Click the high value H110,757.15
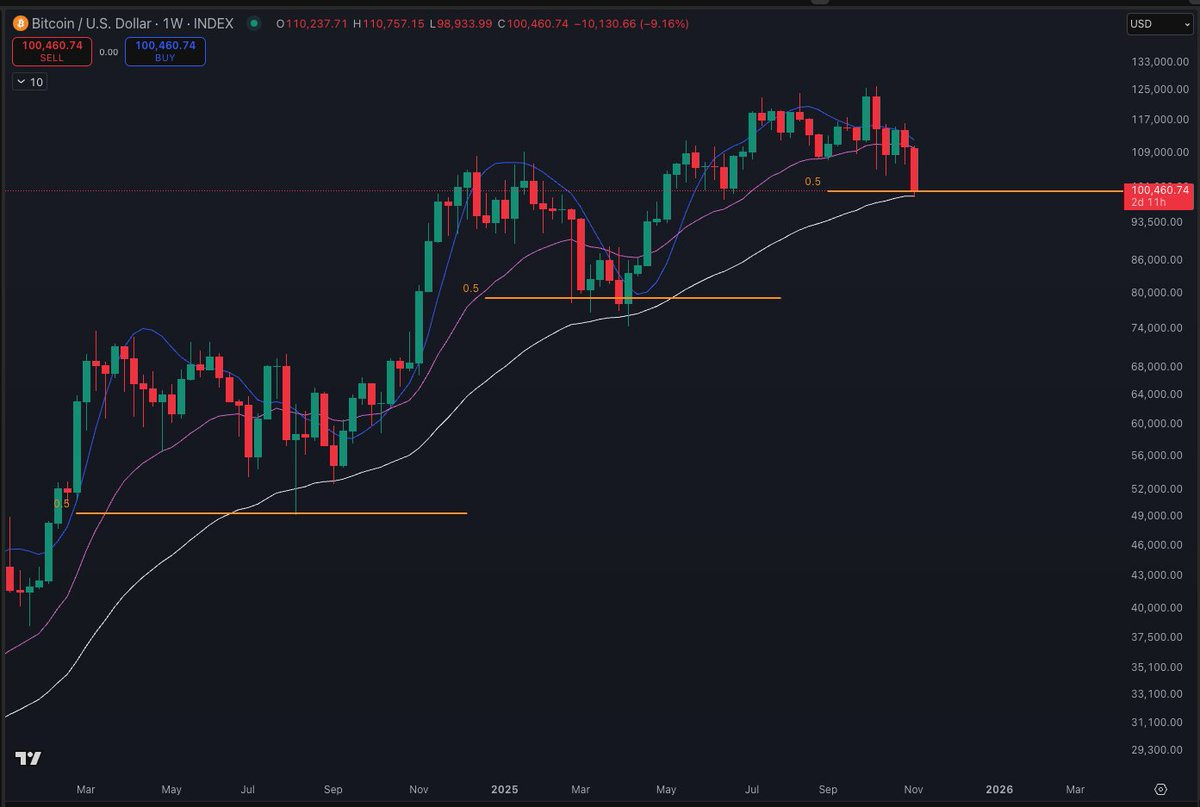This screenshot has height=807, width=1200. click(388, 23)
